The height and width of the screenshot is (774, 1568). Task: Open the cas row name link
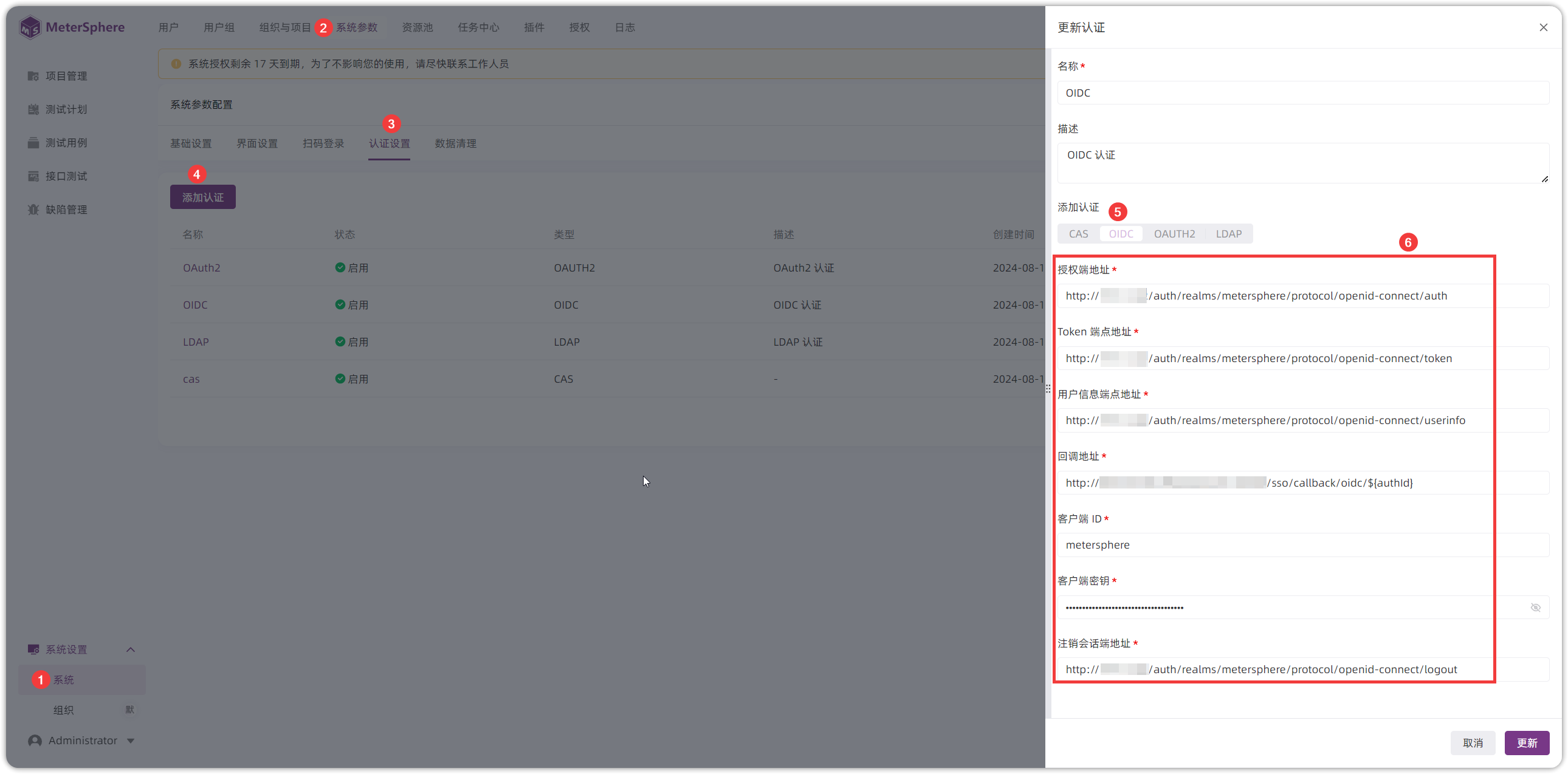pos(191,379)
